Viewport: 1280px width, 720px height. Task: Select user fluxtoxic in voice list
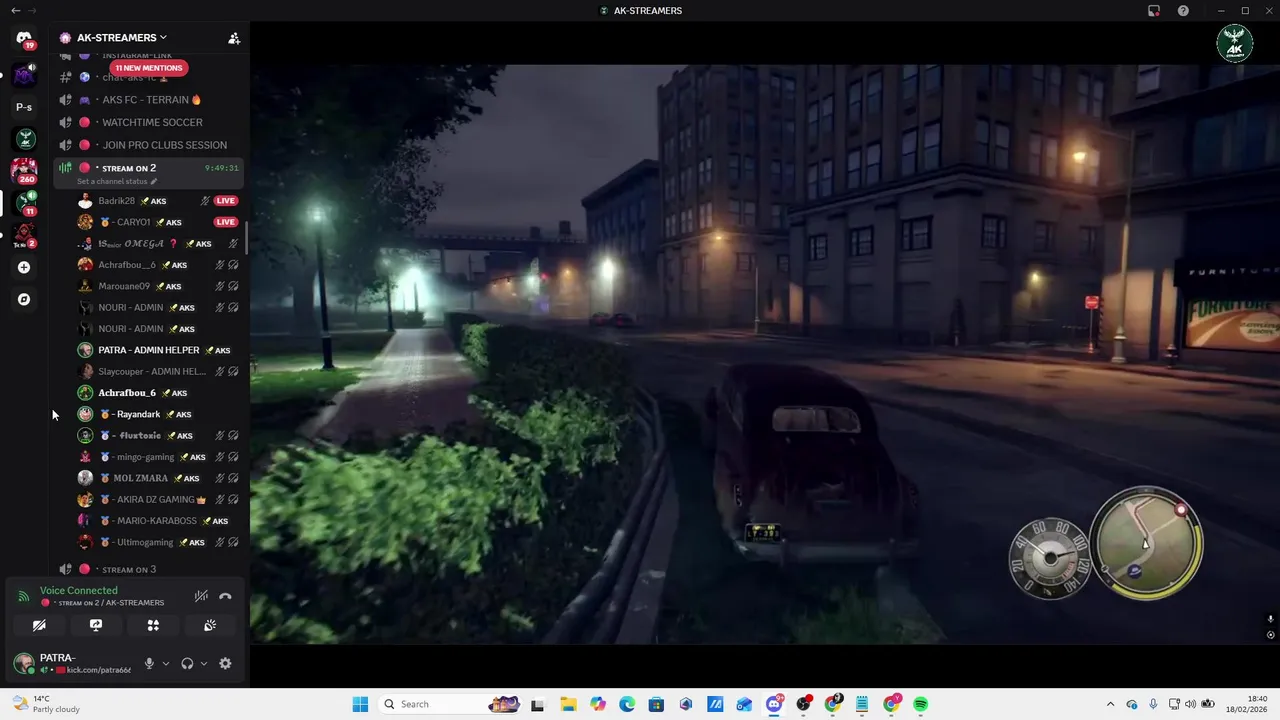click(x=158, y=435)
